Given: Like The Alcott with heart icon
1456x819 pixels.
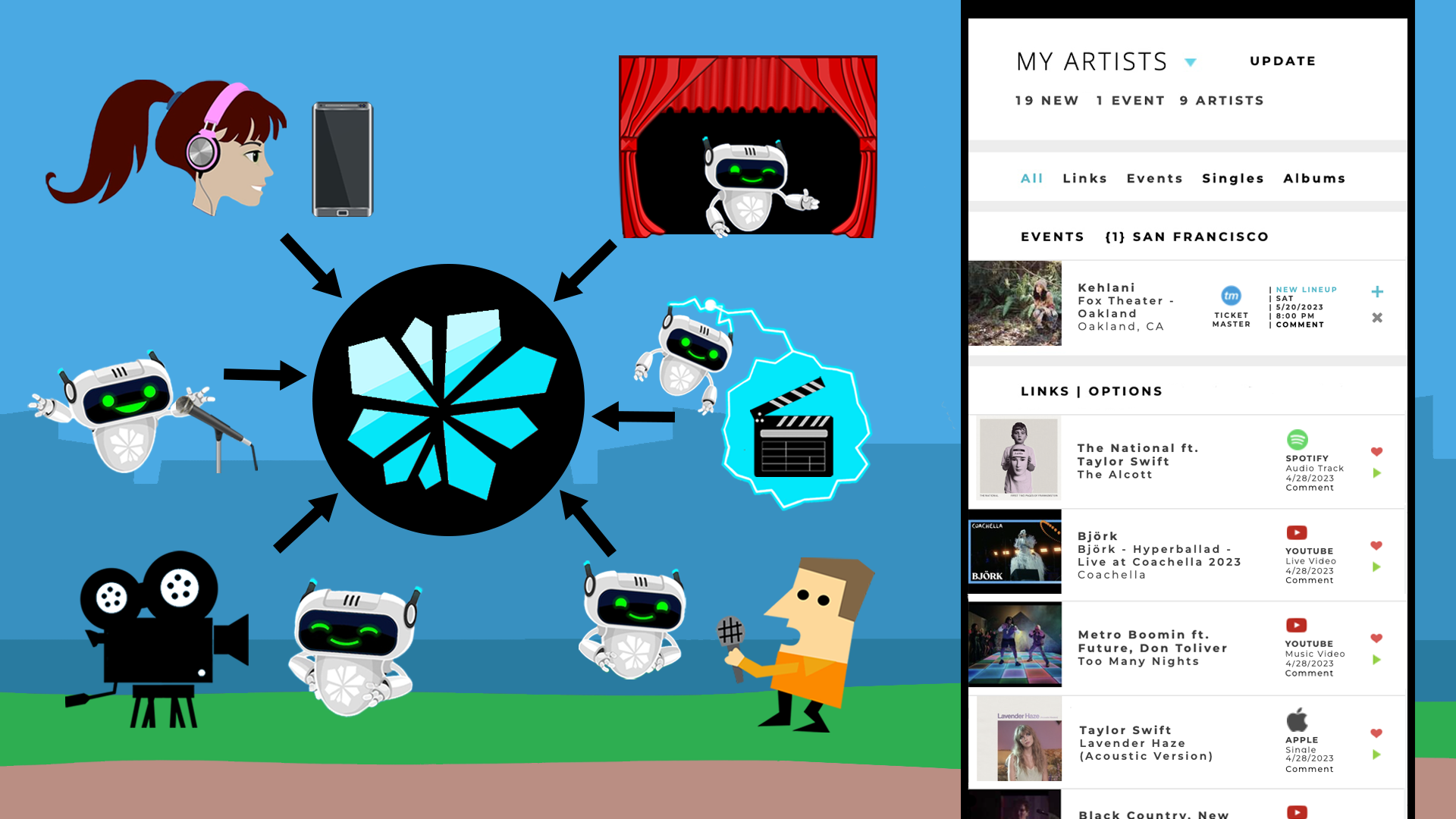Looking at the screenshot, I should [1376, 452].
